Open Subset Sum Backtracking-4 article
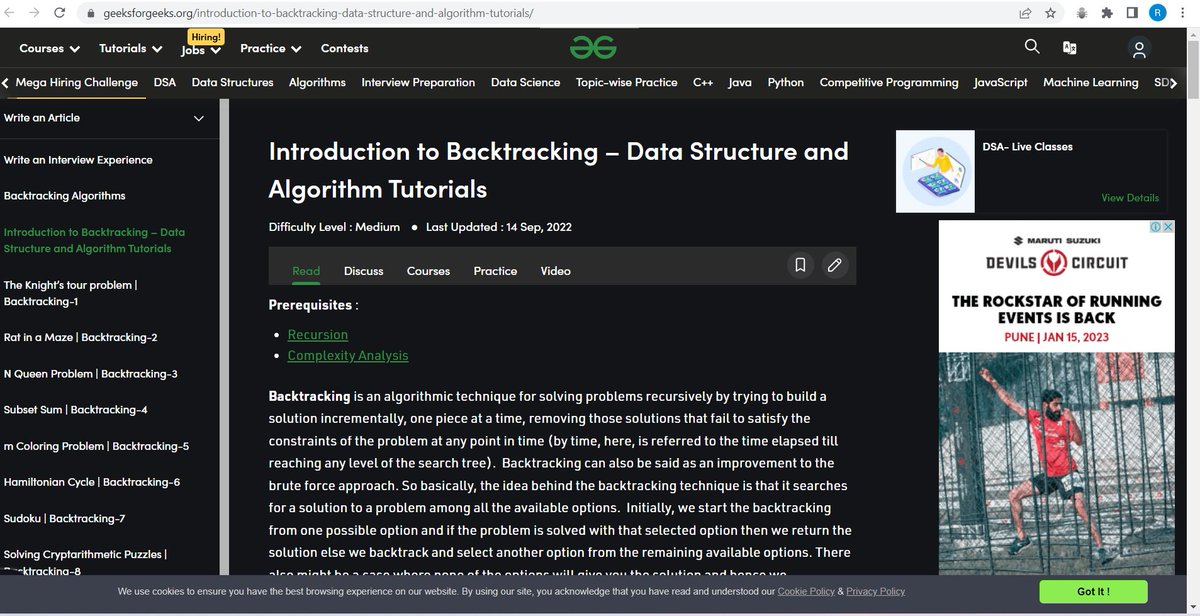 (76, 410)
